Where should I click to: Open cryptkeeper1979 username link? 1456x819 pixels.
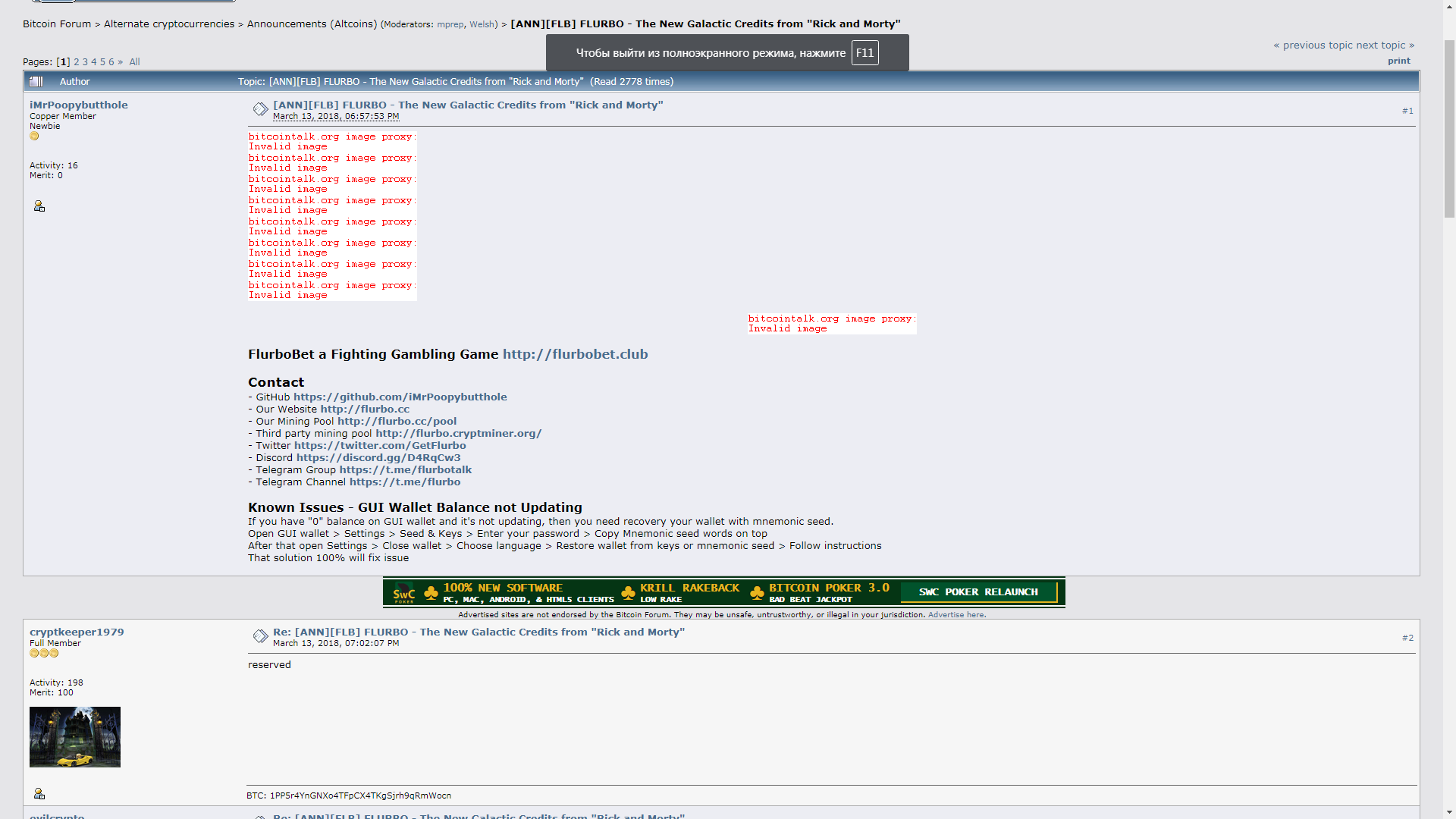tap(77, 632)
